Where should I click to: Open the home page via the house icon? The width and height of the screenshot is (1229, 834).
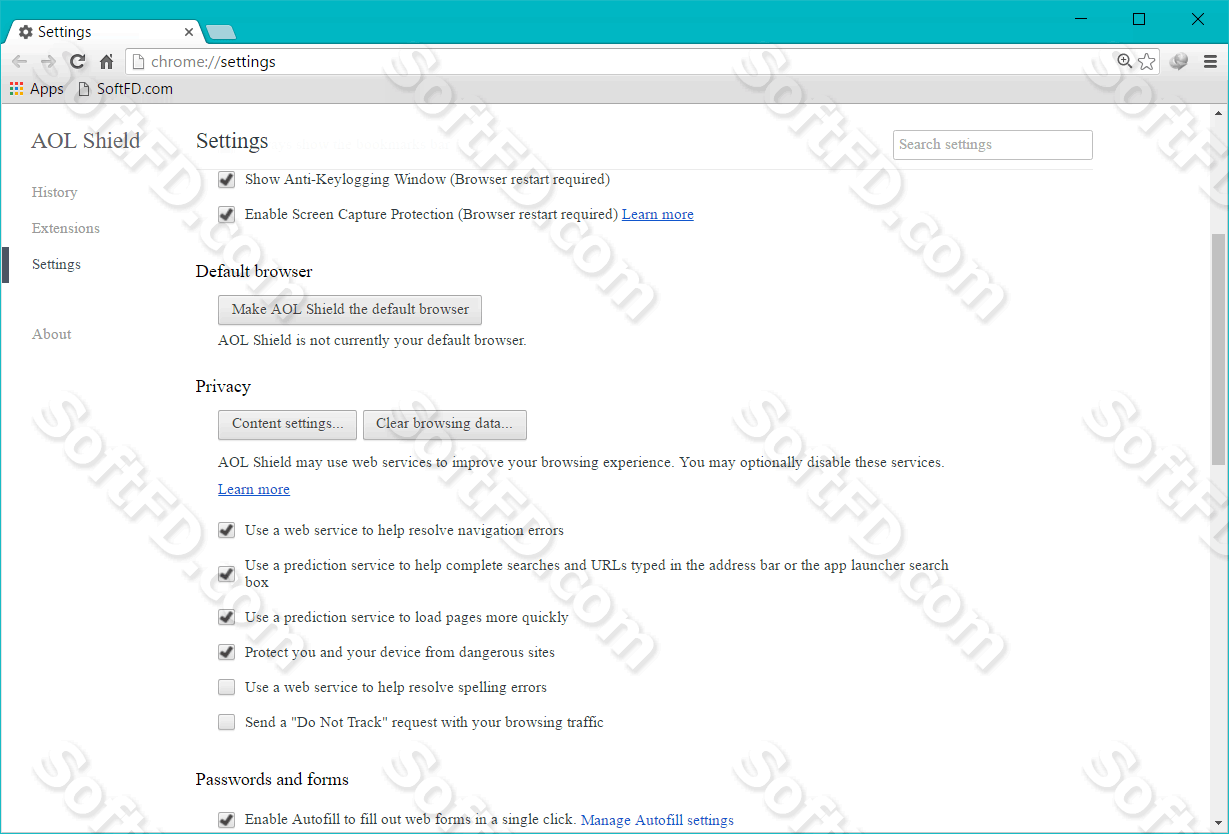tap(106, 62)
